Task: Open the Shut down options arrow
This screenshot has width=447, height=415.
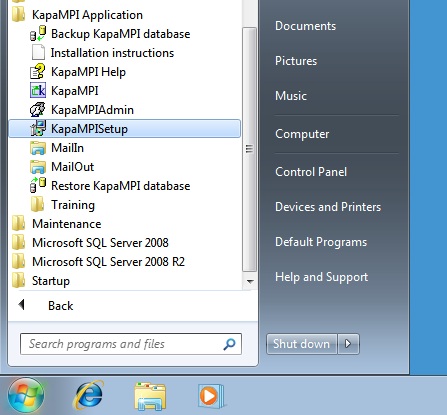Action: tap(348, 344)
